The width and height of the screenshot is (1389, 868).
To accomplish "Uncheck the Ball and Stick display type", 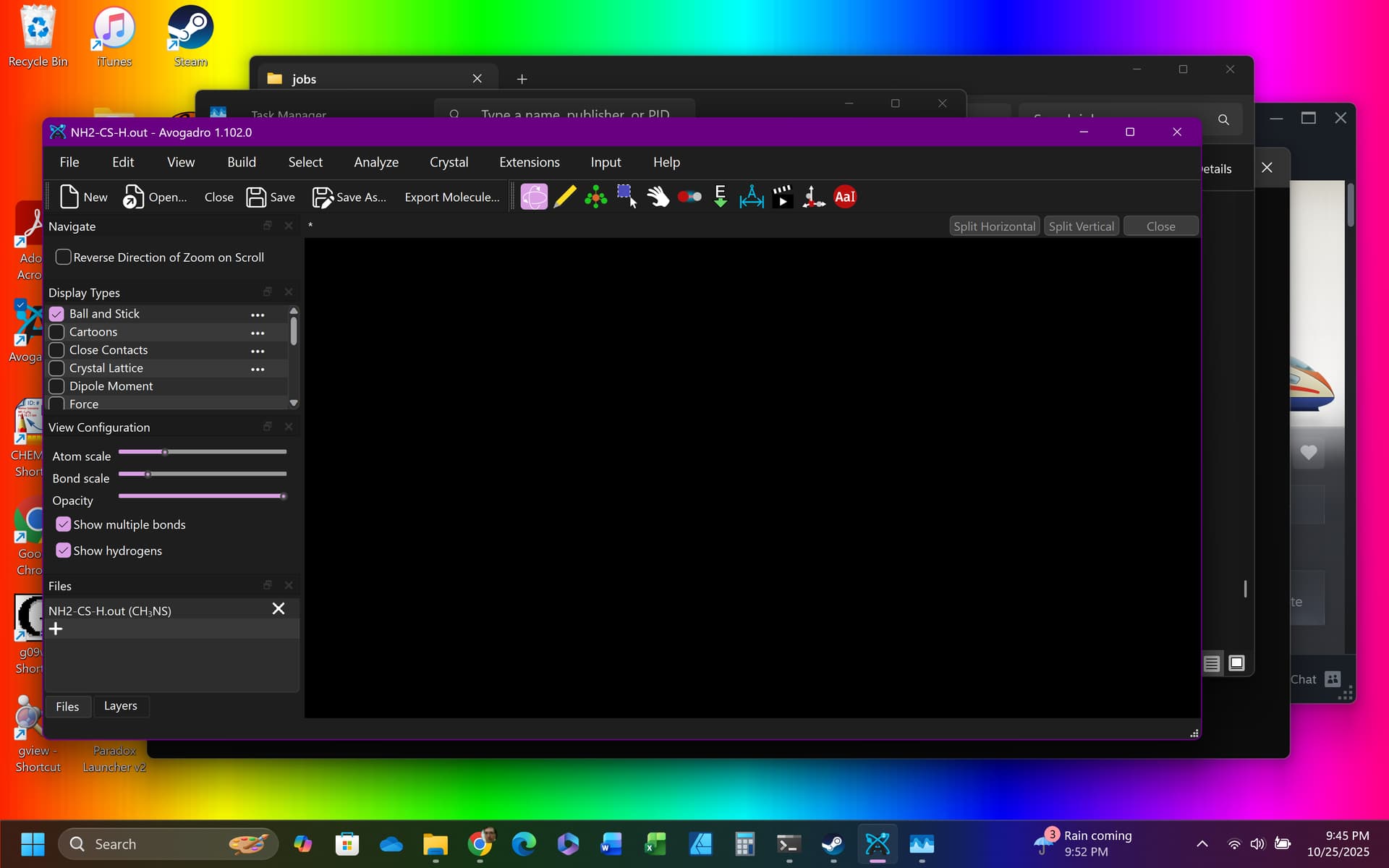I will [x=56, y=314].
